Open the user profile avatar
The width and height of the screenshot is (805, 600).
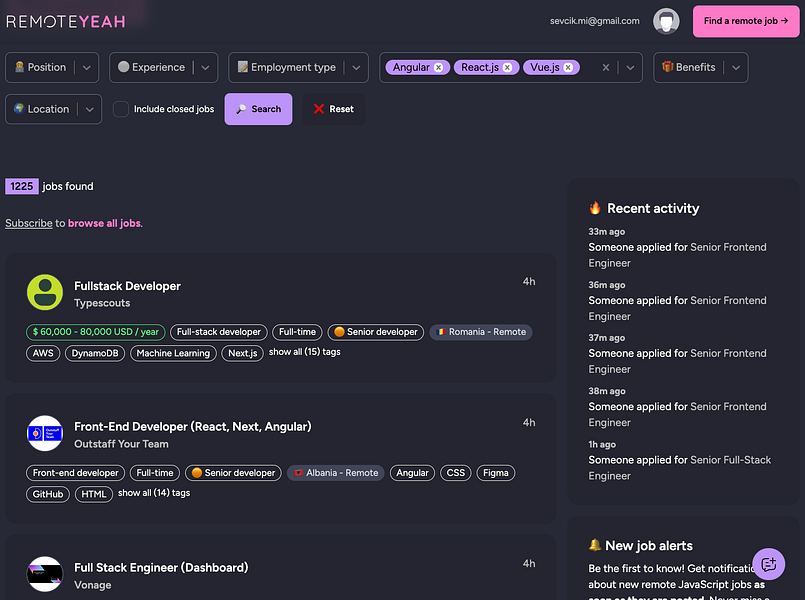coord(666,21)
